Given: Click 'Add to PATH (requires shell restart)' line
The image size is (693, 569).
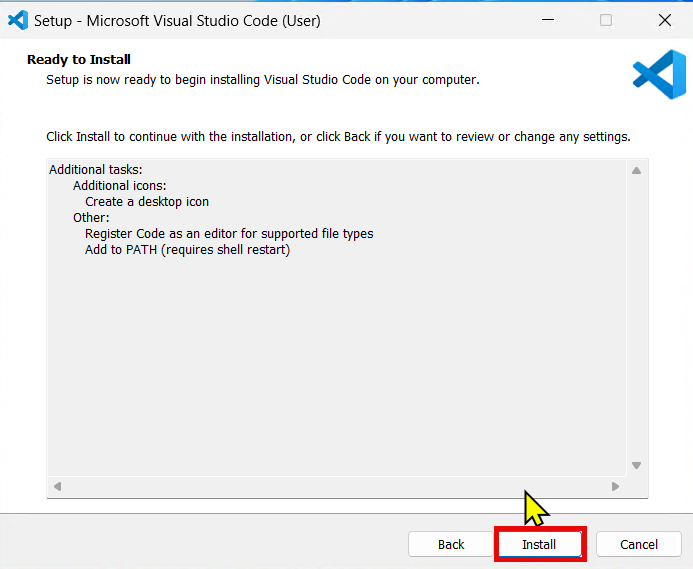Looking at the screenshot, I should coord(187,250).
